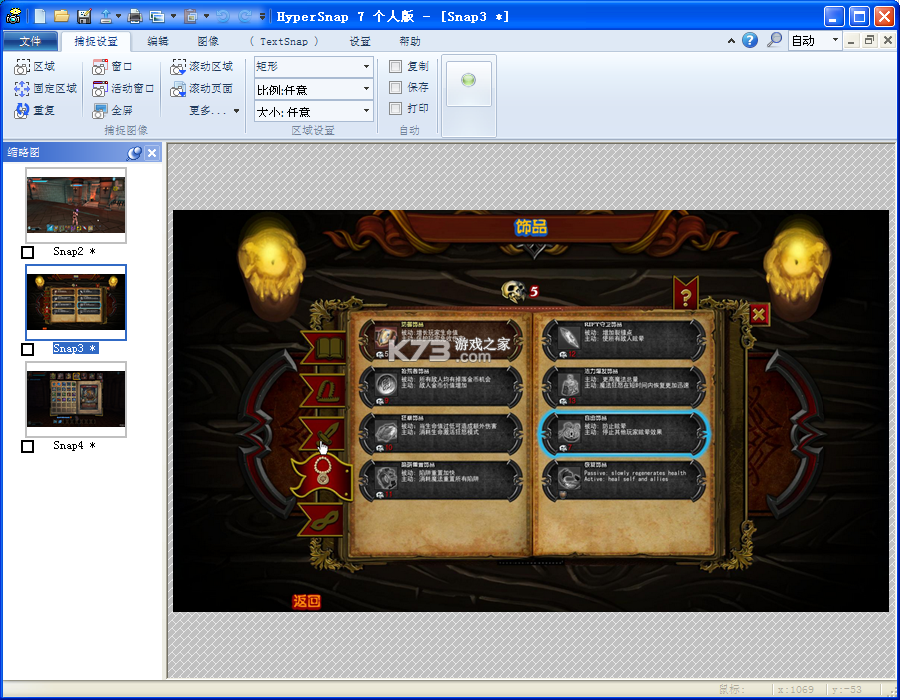Check the box beside Snap2 thumbnail
Viewport: 900px width, 700px height.
tap(27, 252)
